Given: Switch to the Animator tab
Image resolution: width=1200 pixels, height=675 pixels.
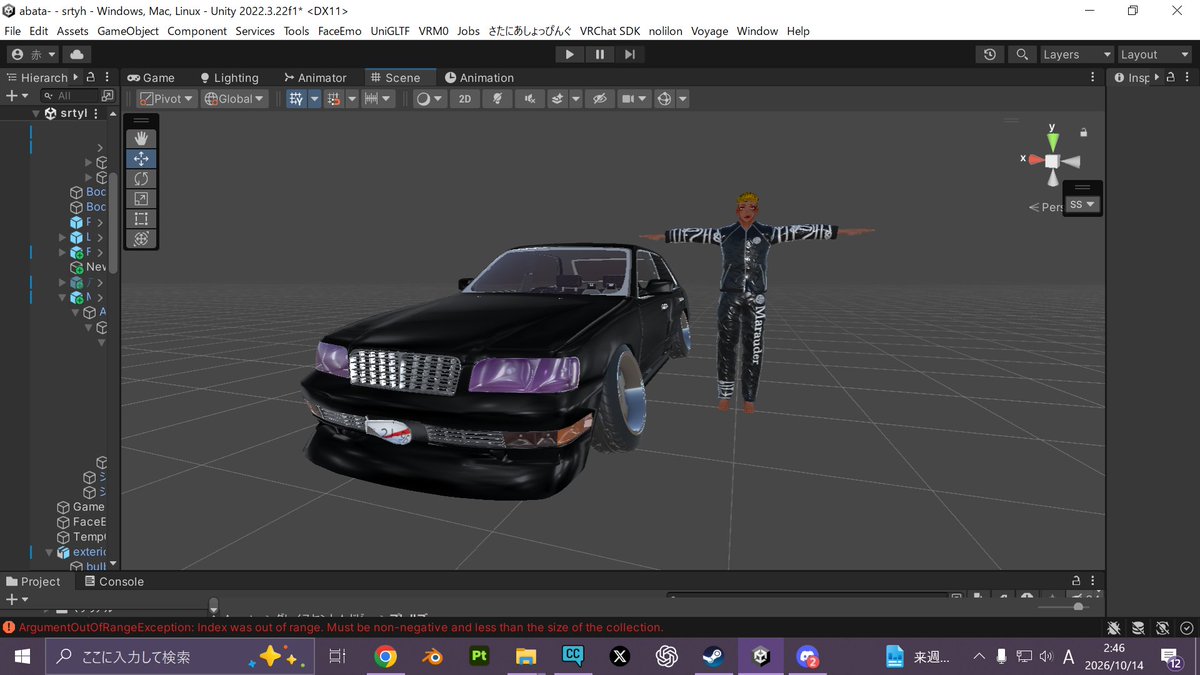Looking at the screenshot, I should [x=315, y=77].
